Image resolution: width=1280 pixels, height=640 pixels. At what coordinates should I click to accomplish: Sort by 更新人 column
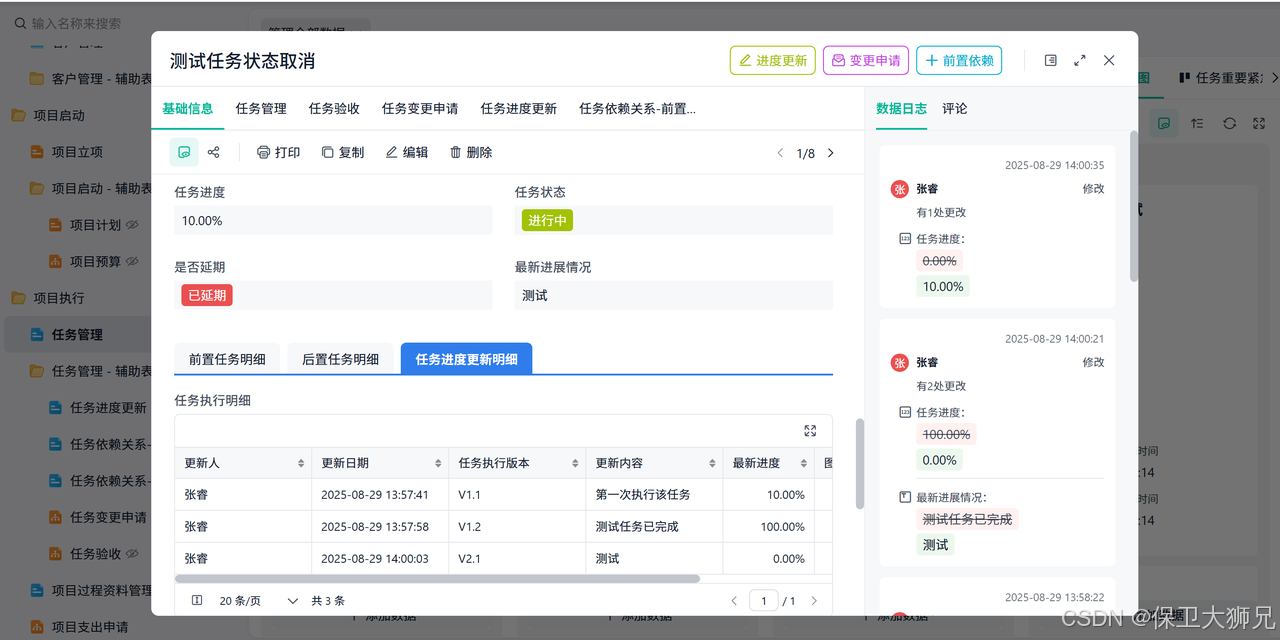tap(301, 463)
